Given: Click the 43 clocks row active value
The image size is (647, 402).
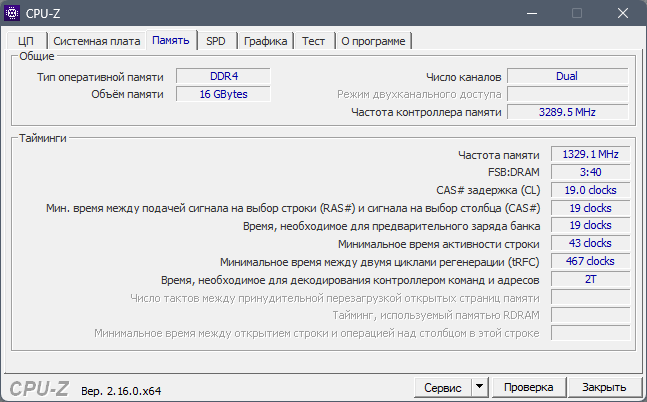Looking at the screenshot, I should [590, 244].
